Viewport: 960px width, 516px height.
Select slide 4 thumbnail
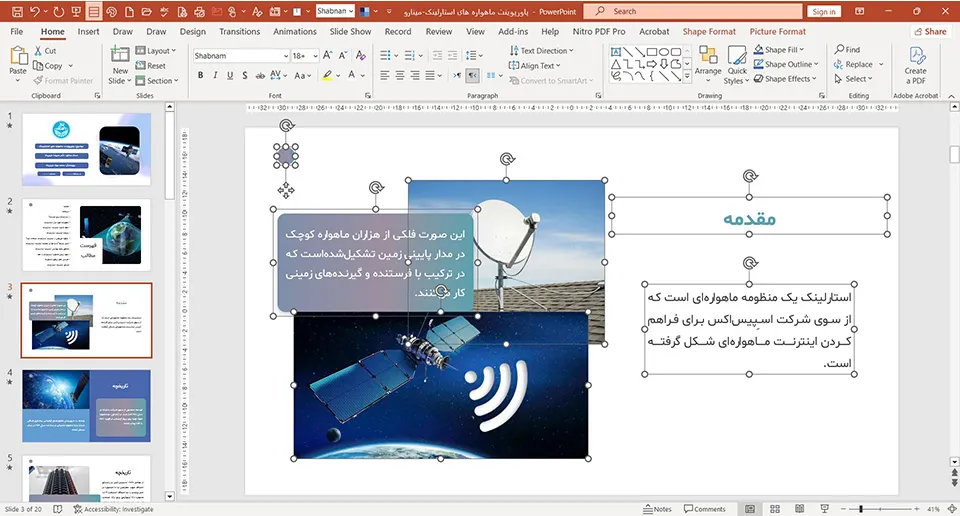(86, 406)
